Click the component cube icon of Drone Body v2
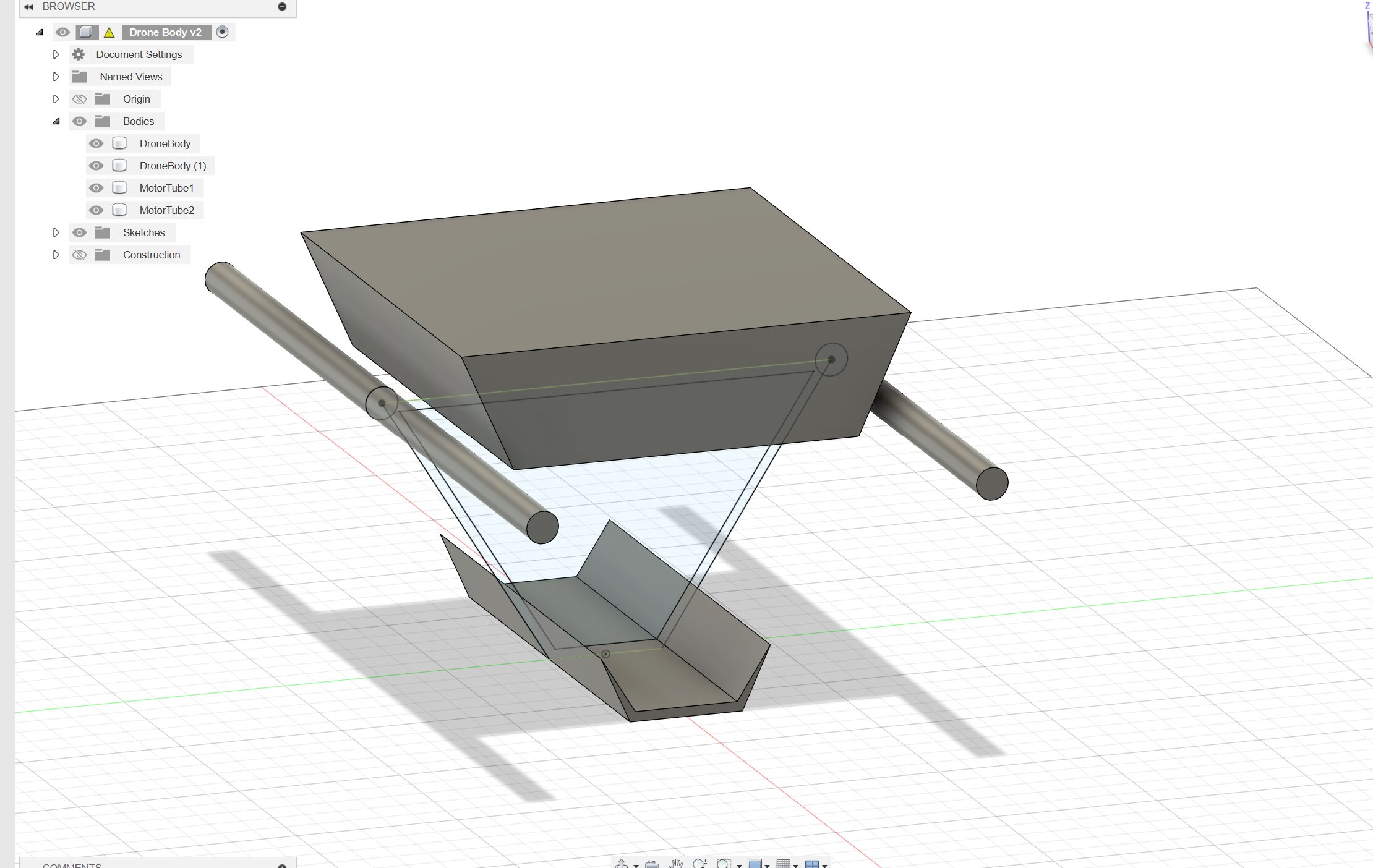Image resolution: width=1373 pixels, height=868 pixels. [86, 32]
